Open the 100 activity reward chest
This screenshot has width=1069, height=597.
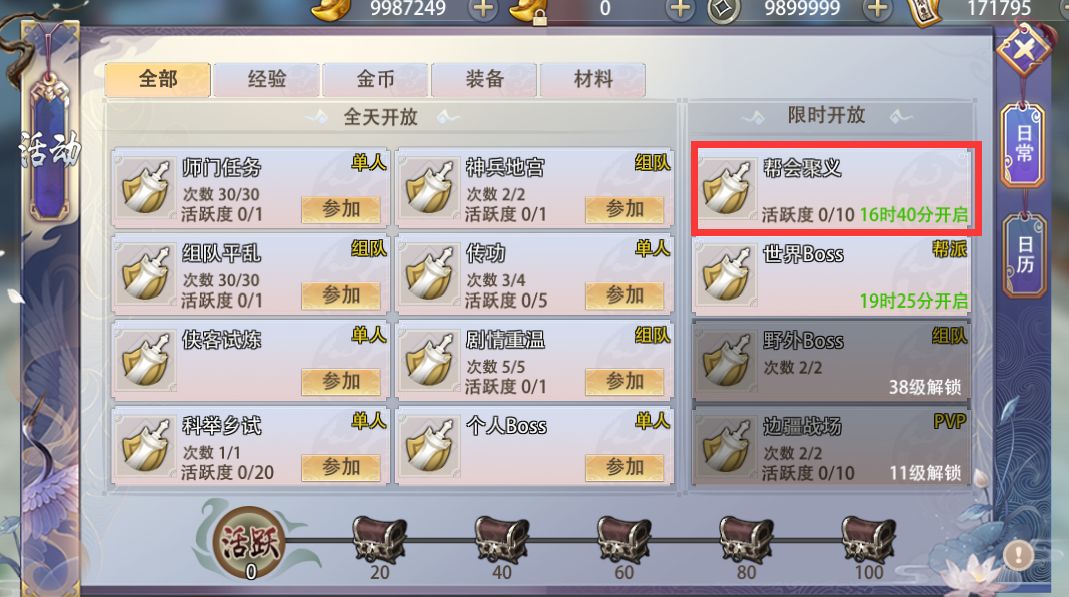[x=868, y=540]
